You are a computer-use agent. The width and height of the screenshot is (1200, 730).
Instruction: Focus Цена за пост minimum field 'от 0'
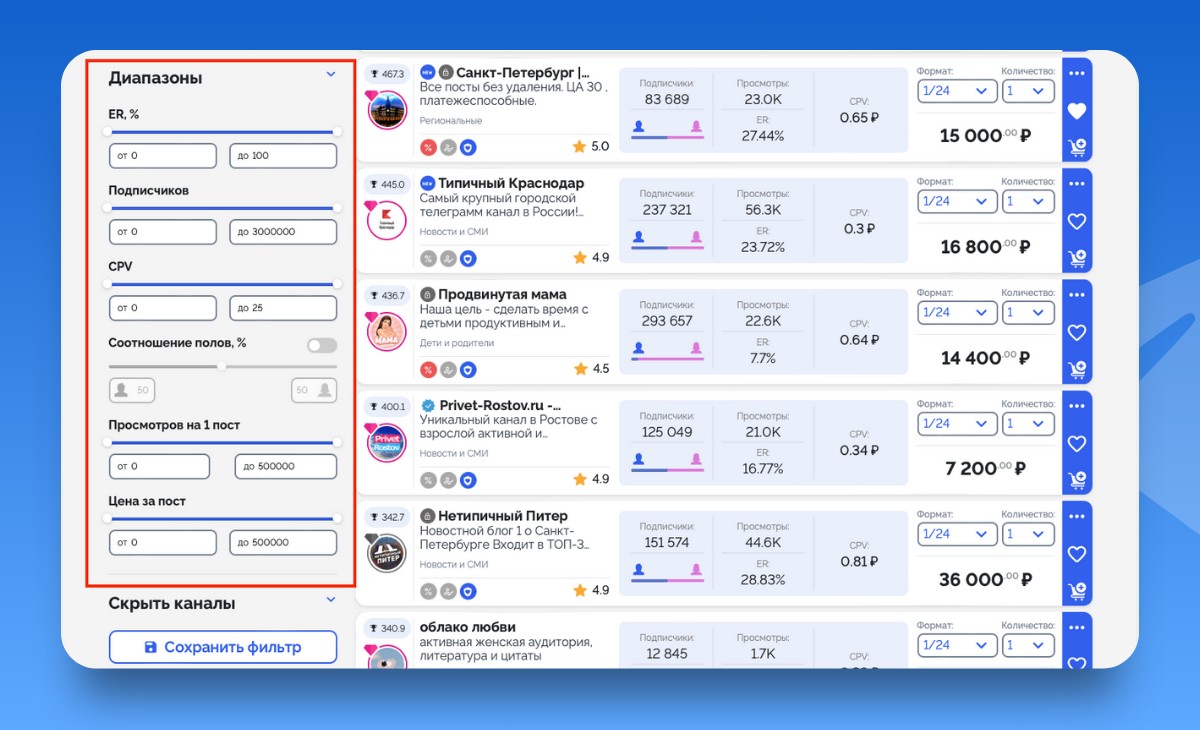163,543
